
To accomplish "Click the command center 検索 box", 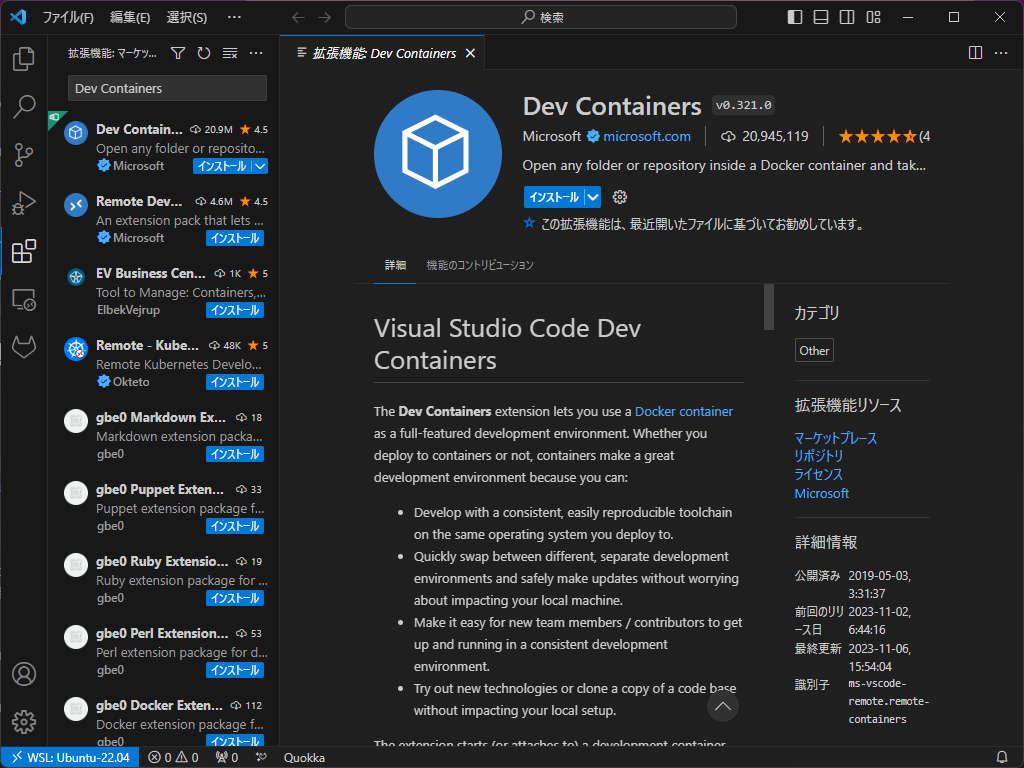I will (x=541, y=17).
